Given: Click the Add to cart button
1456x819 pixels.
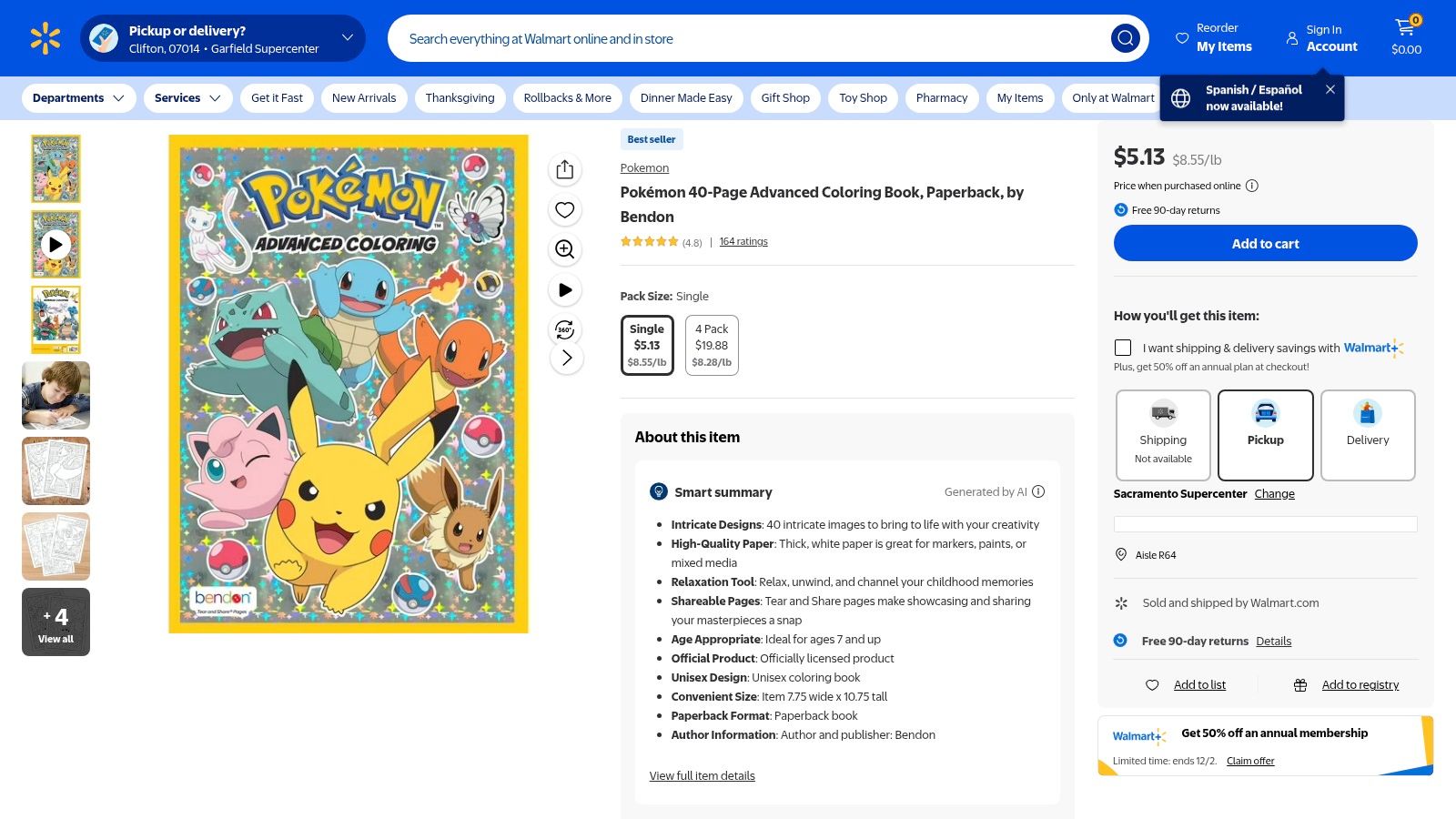Looking at the screenshot, I should pos(1265,243).
